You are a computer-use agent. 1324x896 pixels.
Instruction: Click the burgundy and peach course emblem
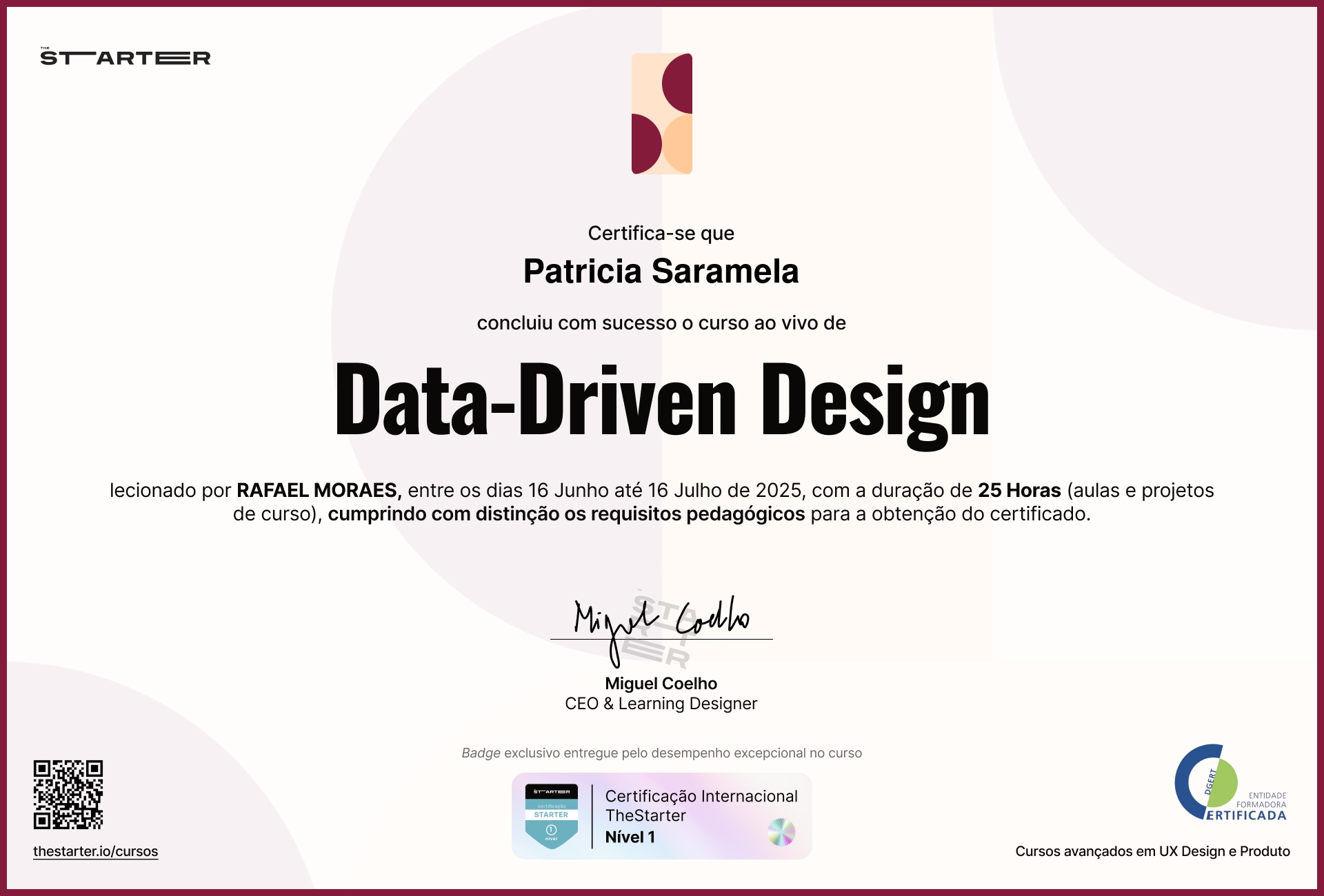pyautogui.click(x=662, y=114)
